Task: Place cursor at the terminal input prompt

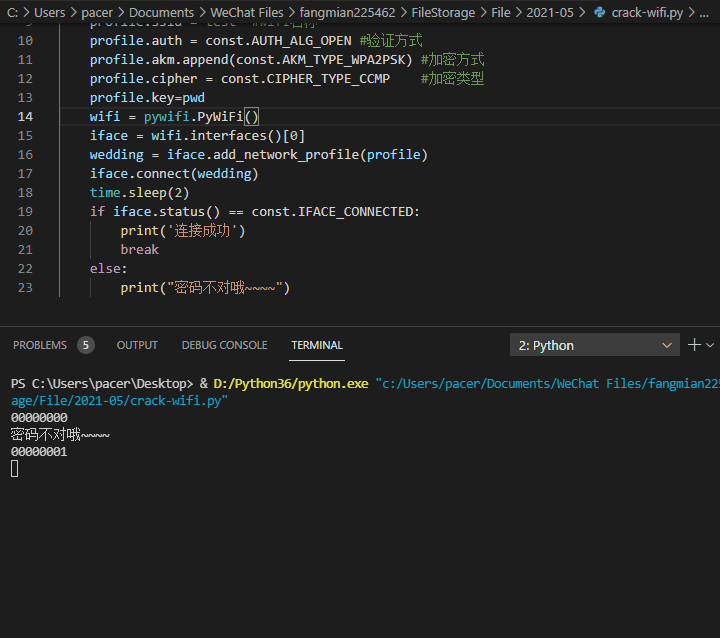Action: point(15,469)
